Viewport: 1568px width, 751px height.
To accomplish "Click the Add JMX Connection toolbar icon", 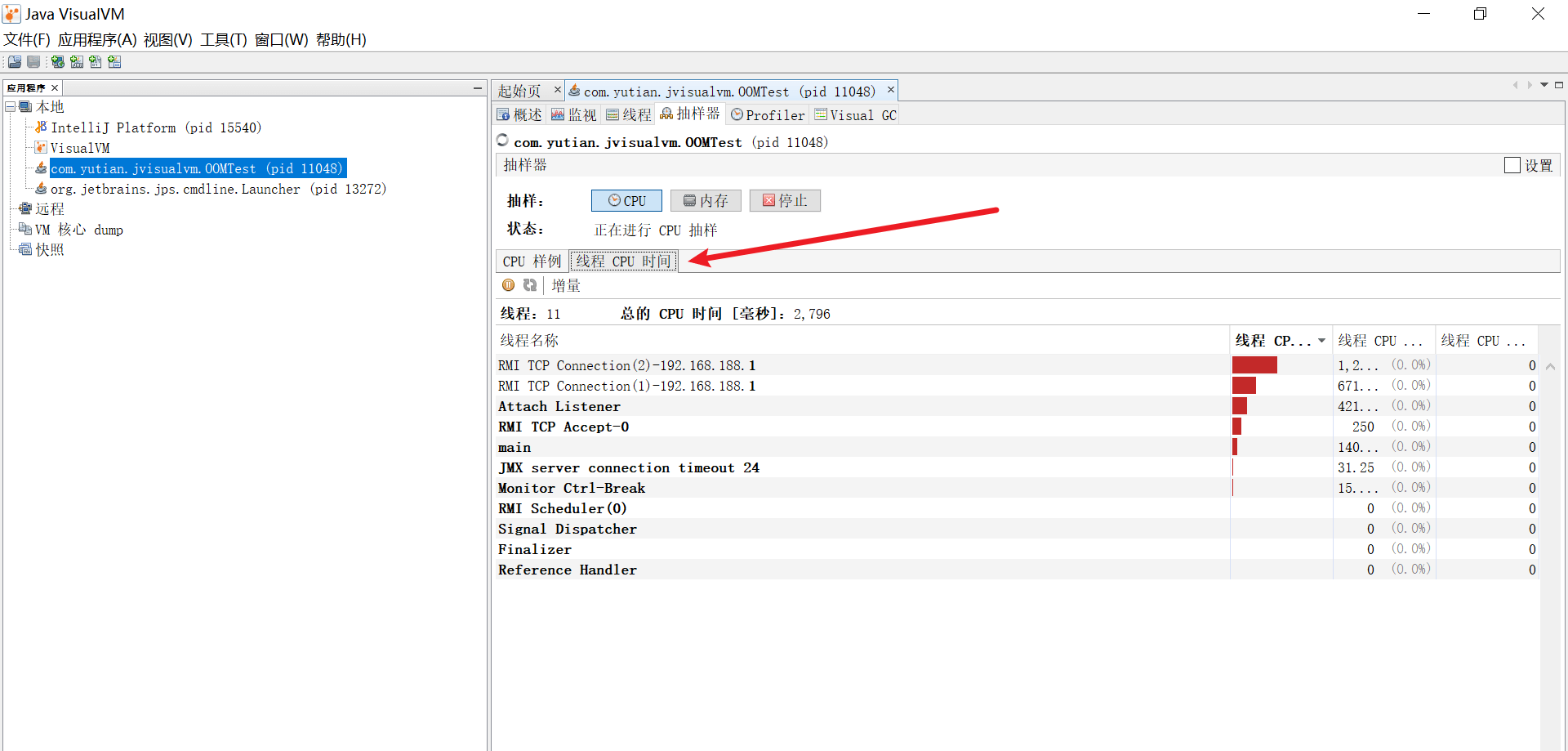I will coord(77,62).
